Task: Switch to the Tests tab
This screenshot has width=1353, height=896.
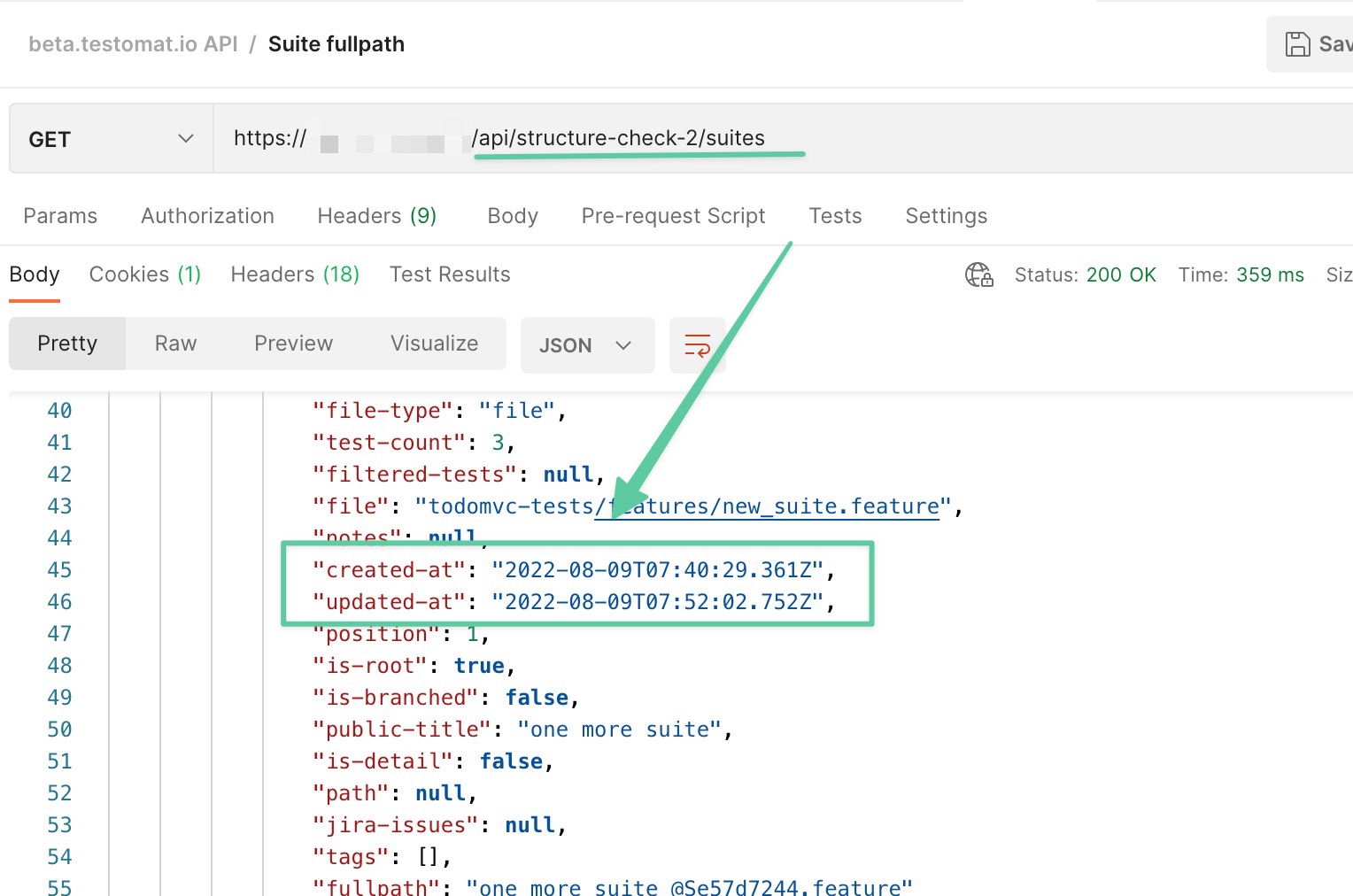Action: [835, 216]
